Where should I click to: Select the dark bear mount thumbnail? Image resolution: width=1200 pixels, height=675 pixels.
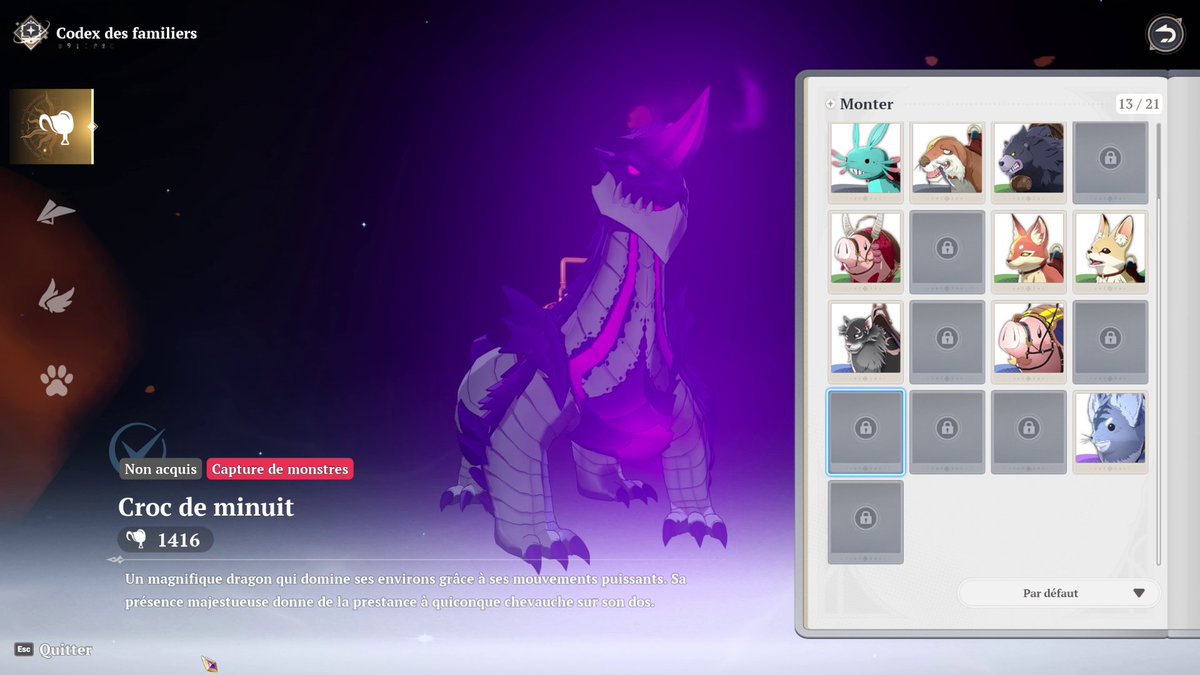click(x=1029, y=162)
